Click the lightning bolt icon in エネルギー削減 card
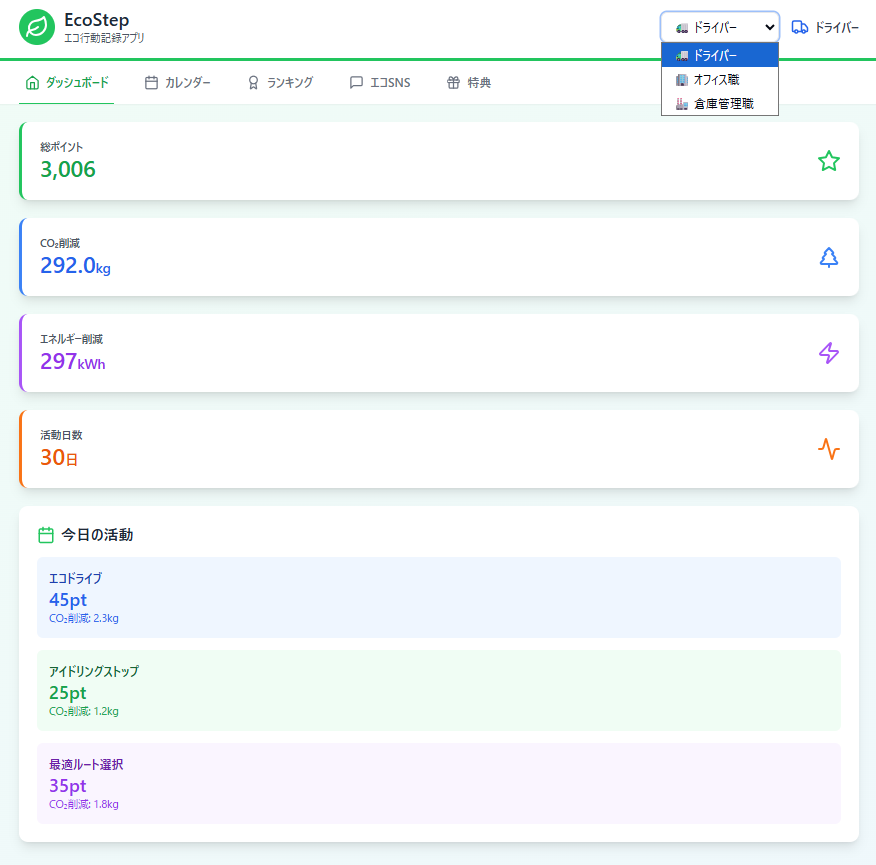 click(828, 353)
